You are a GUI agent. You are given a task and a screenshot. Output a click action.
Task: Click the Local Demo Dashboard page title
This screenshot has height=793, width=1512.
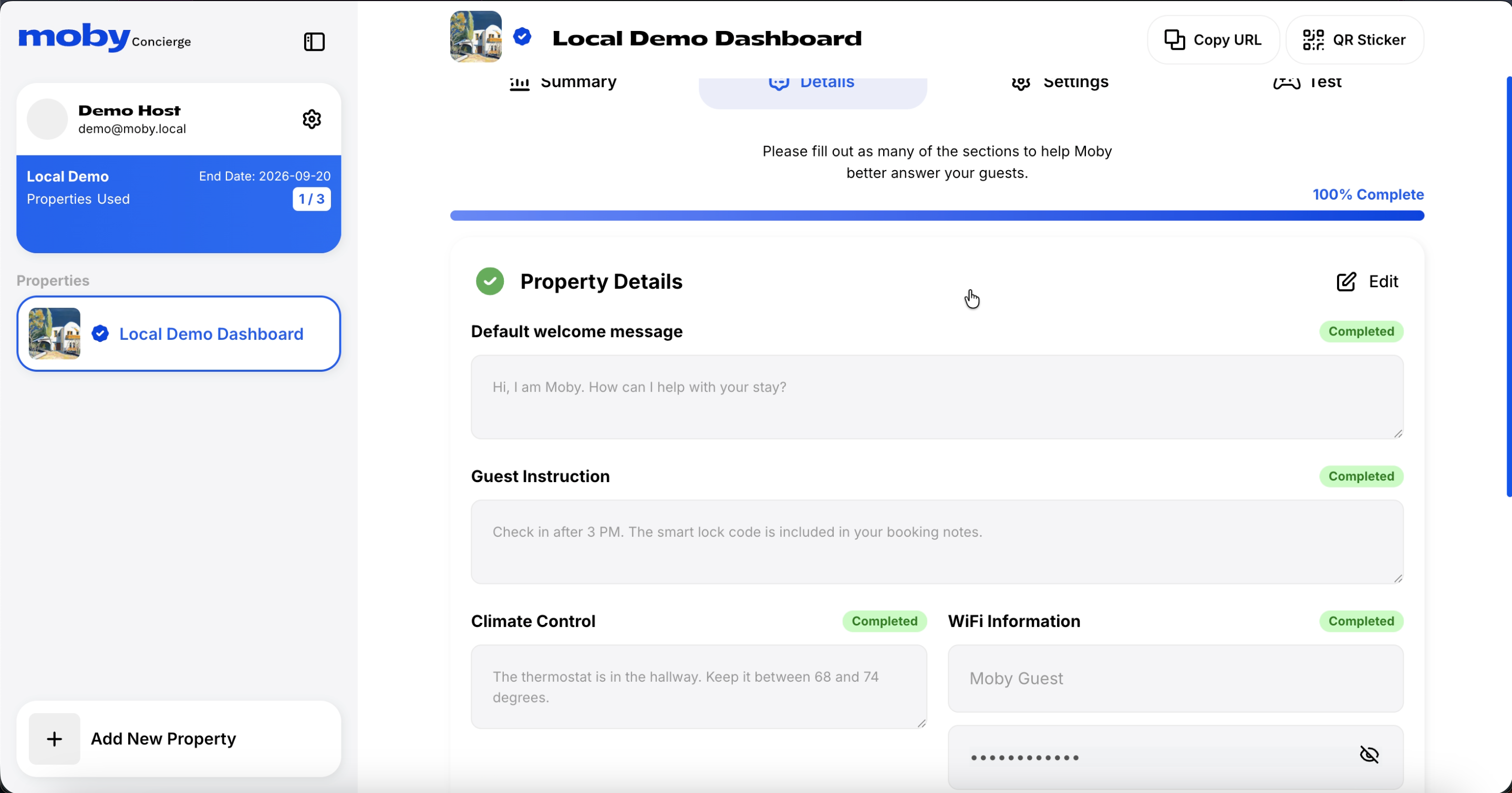(x=707, y=38)
